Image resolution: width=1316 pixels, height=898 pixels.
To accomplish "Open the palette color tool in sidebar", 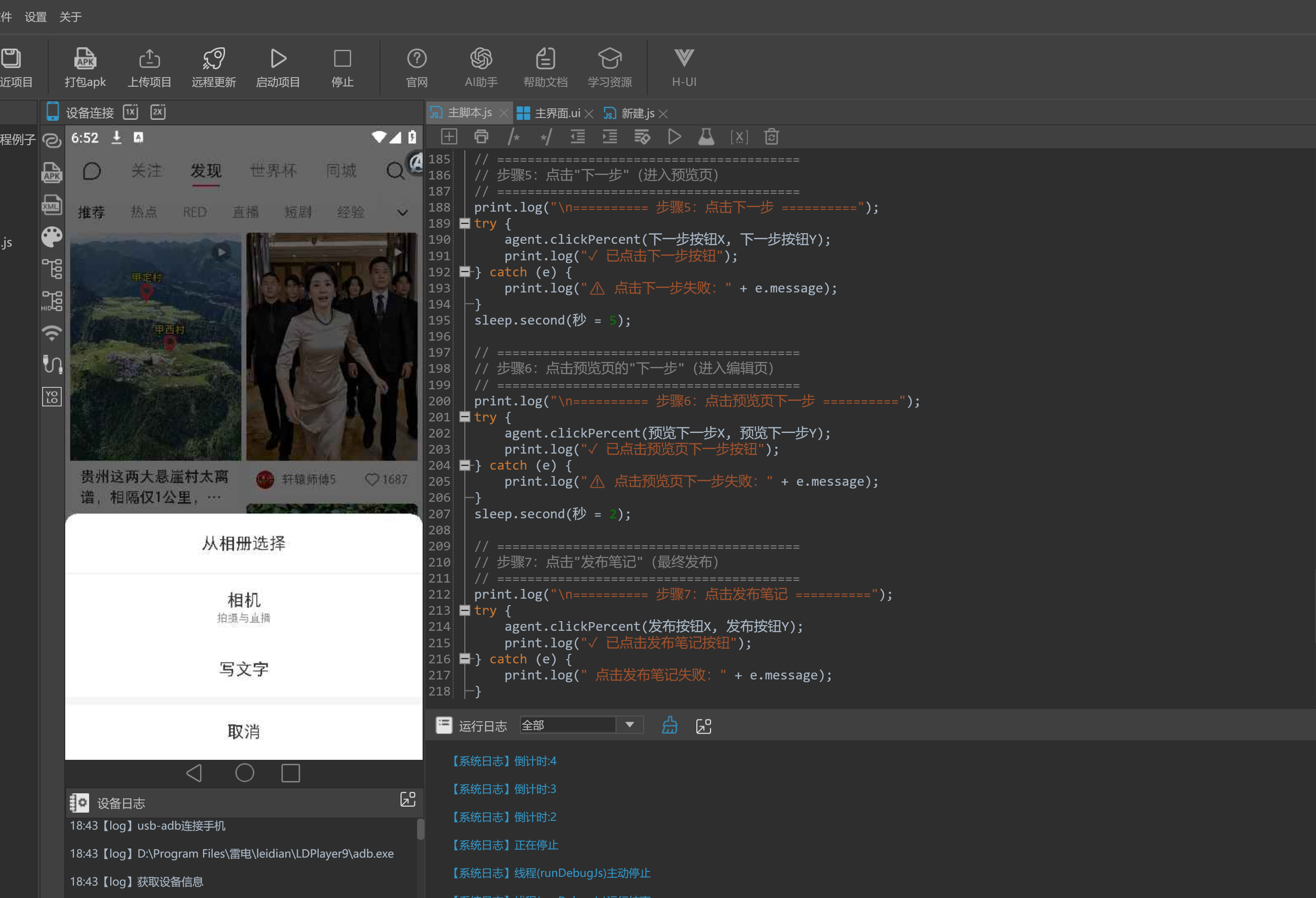I will (x=51, y=236).
